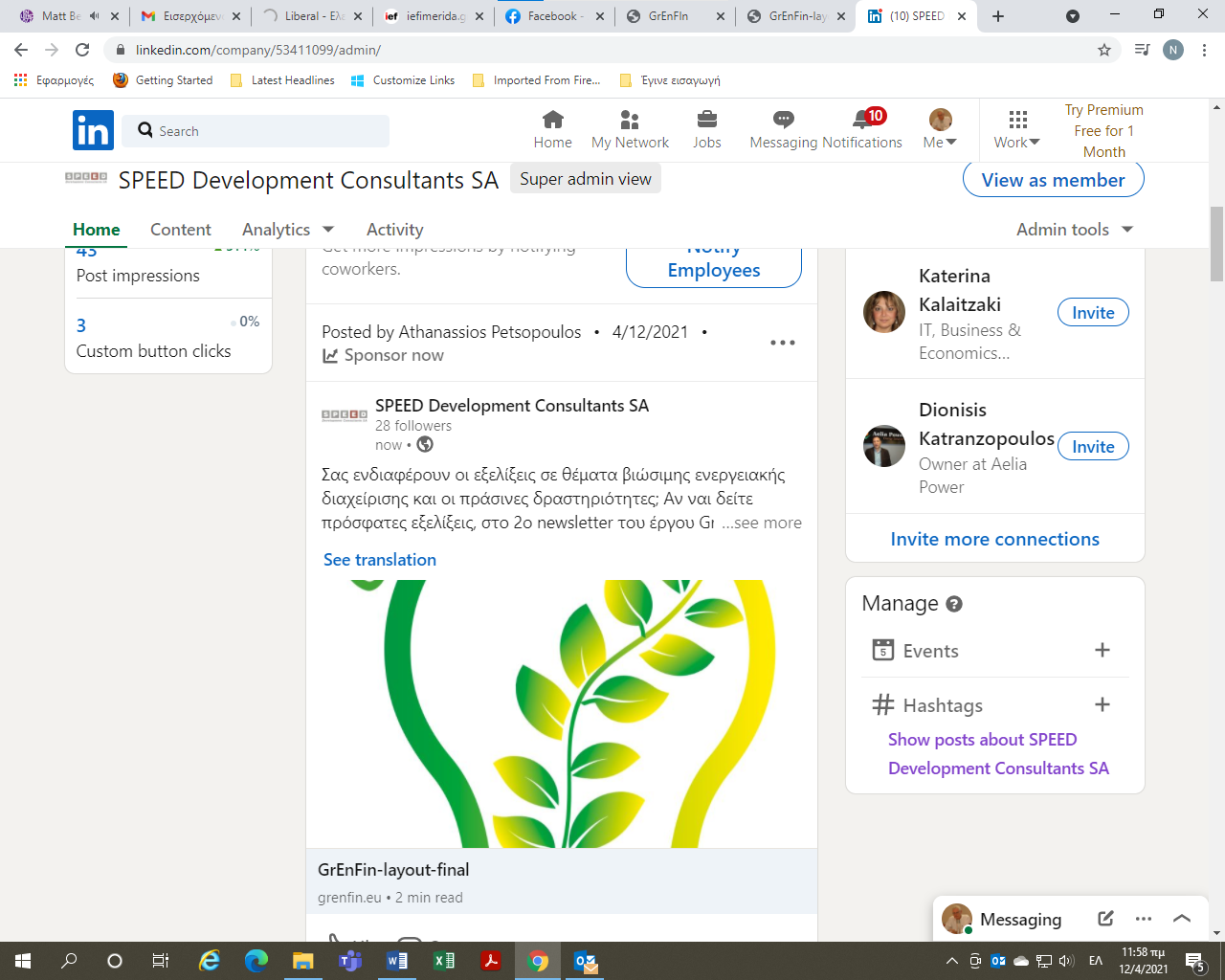Click the View as member button

pos(1053,180)
